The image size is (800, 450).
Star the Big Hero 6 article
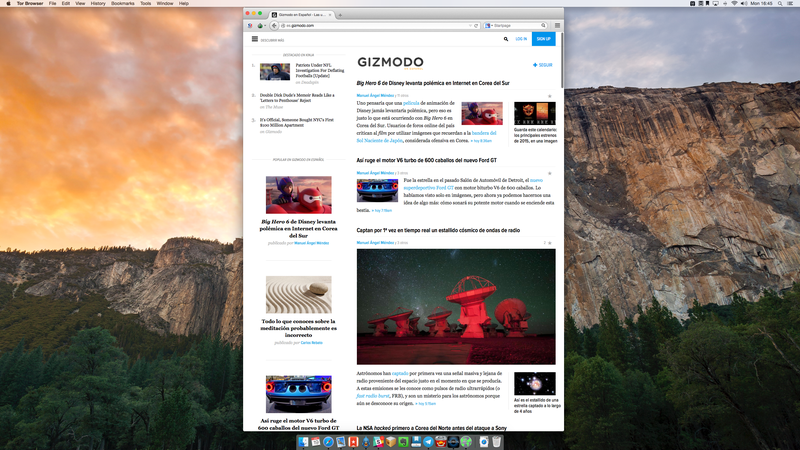tap(549, 96)
